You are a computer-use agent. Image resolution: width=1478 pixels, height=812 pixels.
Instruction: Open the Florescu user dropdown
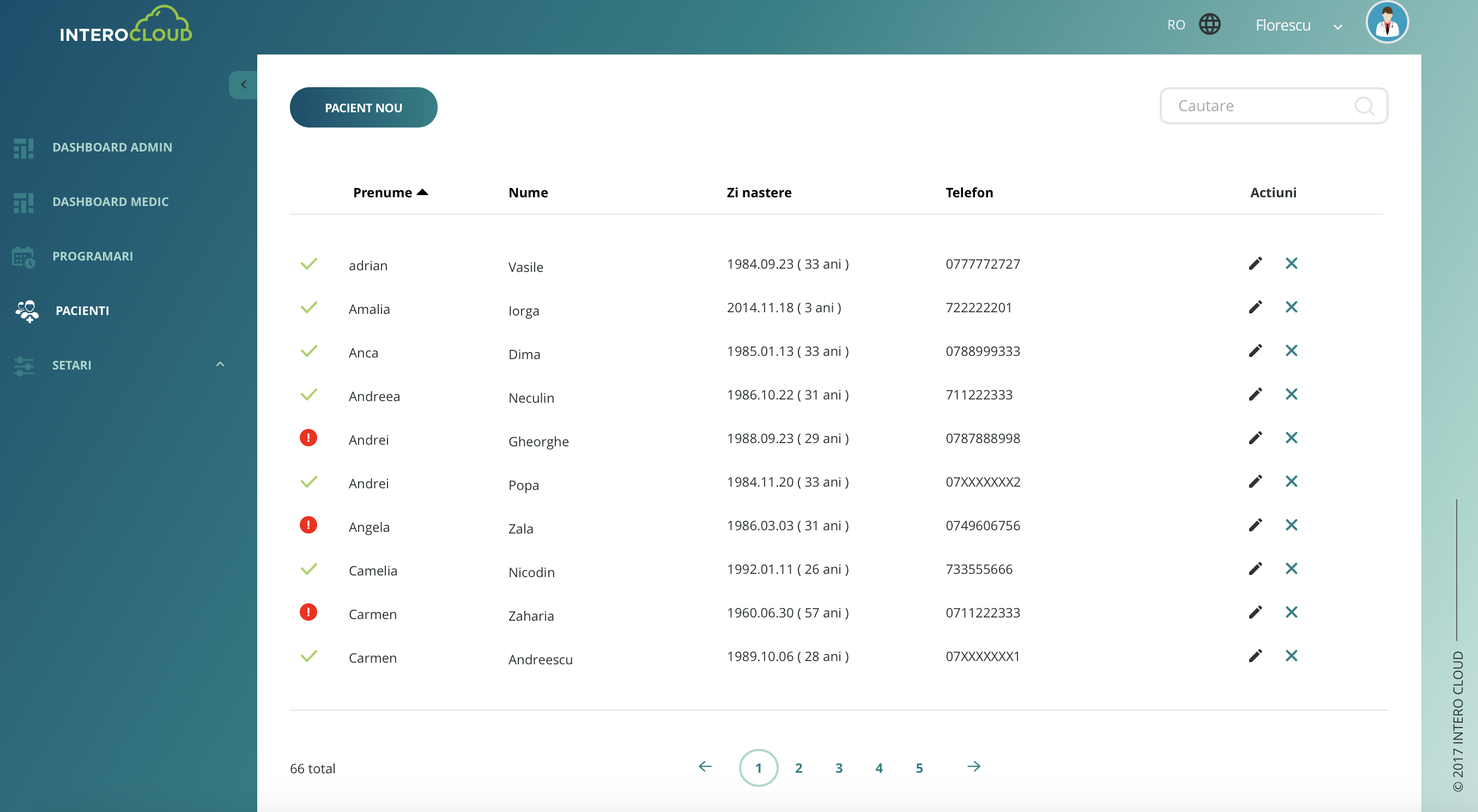pos(1298,26)
